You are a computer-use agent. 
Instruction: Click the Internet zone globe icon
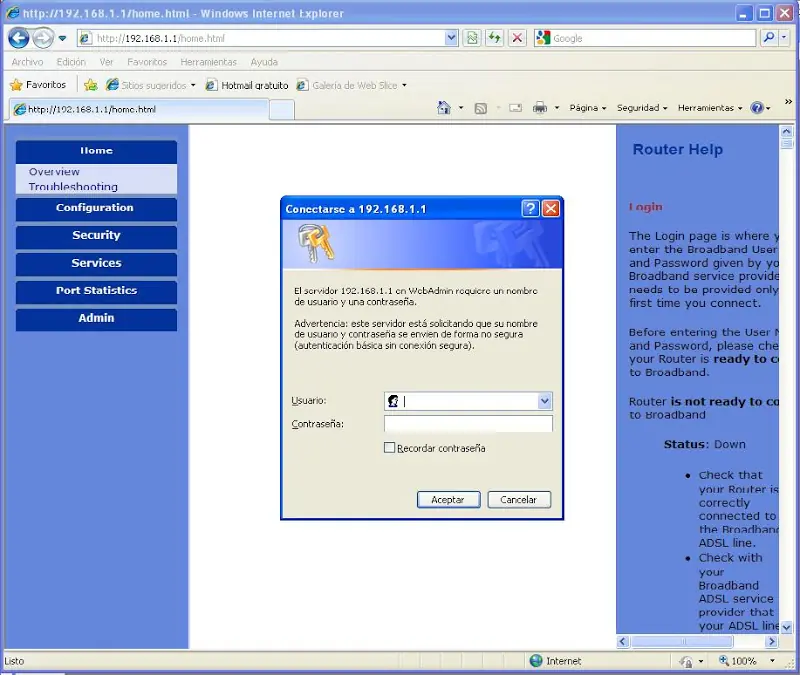pos(536,661)
